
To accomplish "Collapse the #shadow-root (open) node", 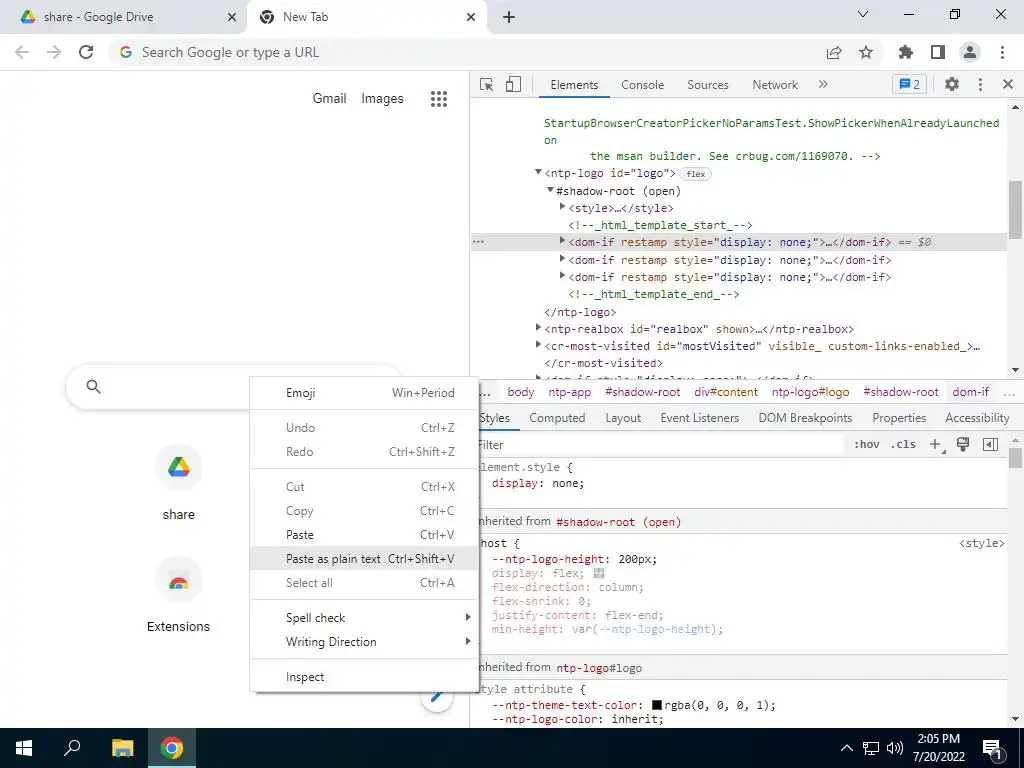I will [x=550, y=190].
